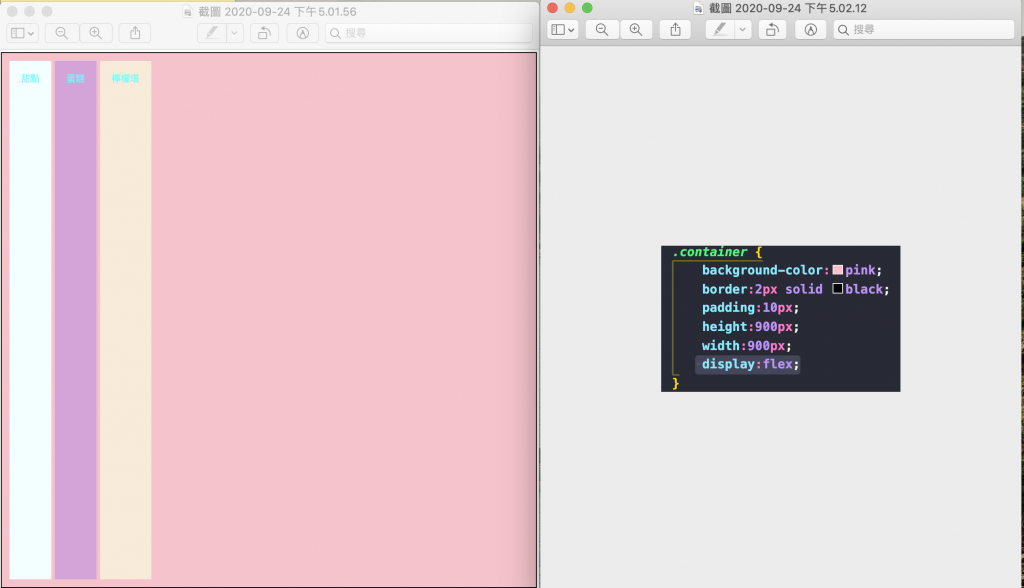Zoom in on the left Preview window
This screenshot has height=588, width=1024.
click(x=95, y=33)
